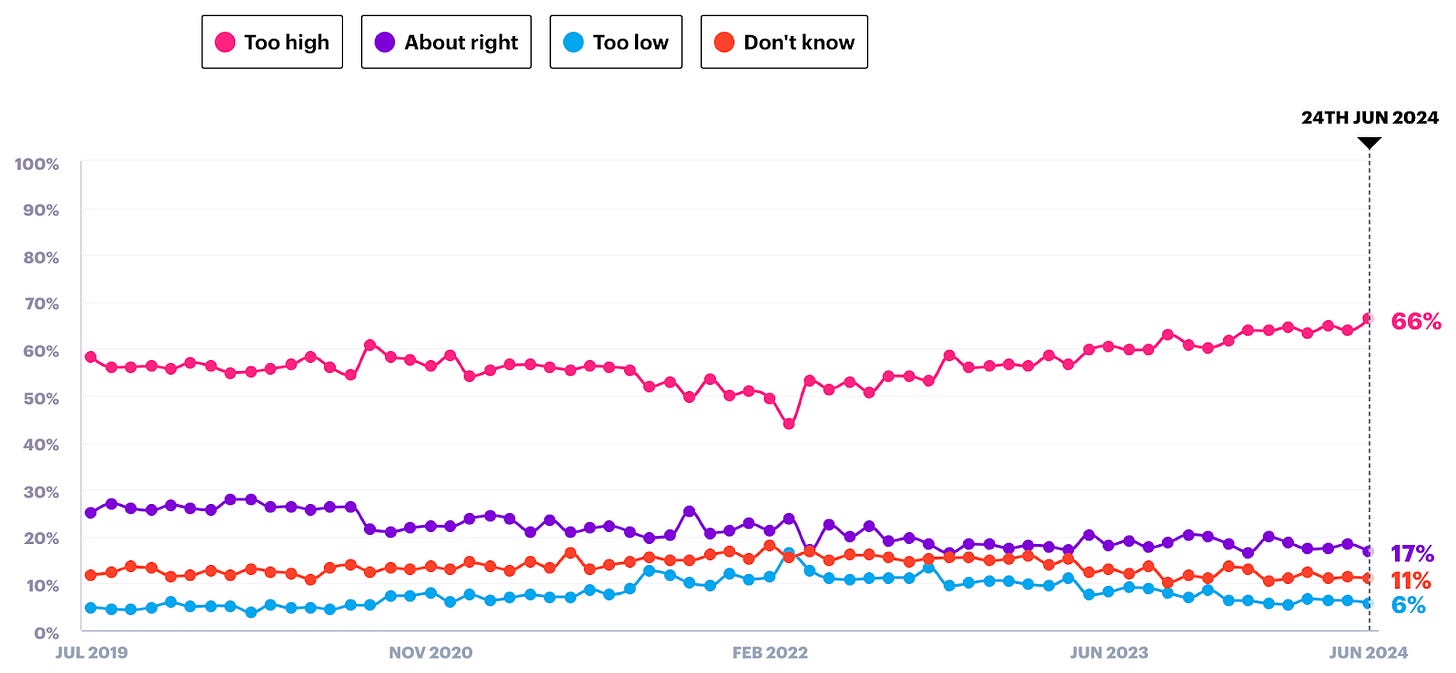The width and height of the screenshot is (1456, 673).
Task: Select the 66% Too high end label
Action: (x=1416, y=321)
